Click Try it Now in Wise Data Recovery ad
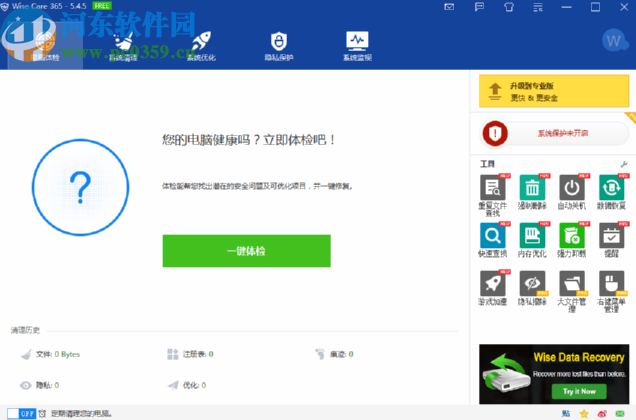The image size is (636, 420). tap(579, 391)
